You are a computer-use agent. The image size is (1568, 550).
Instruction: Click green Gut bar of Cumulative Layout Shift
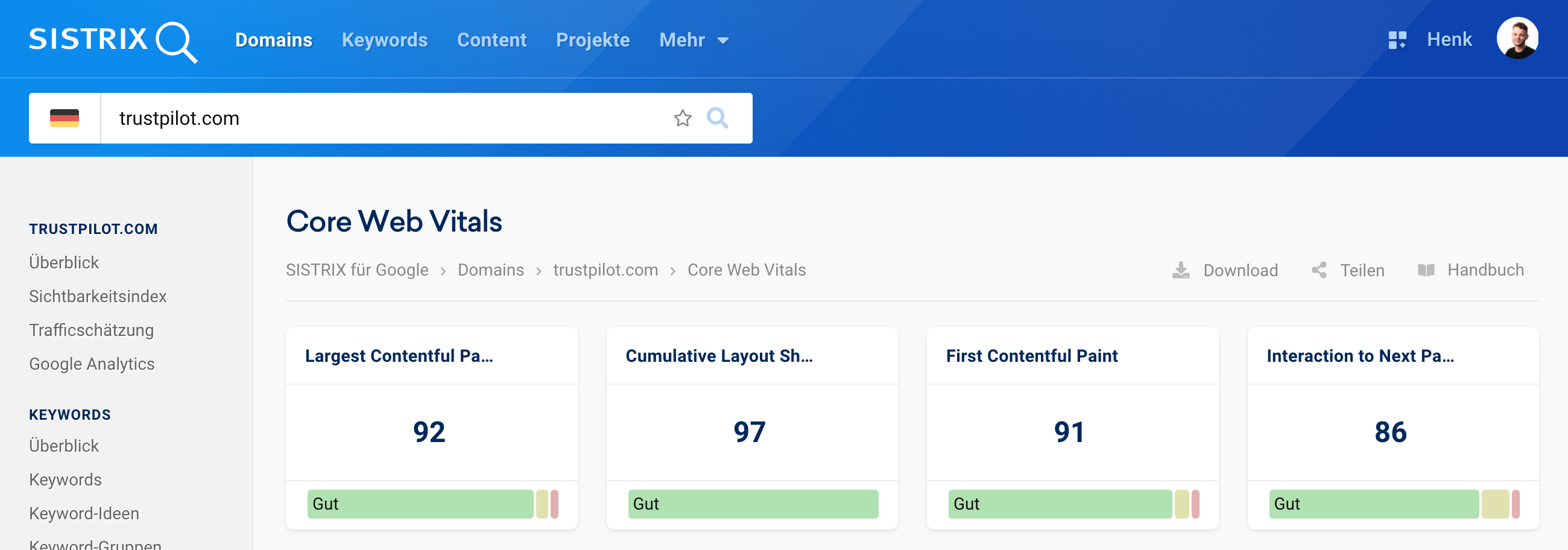click(x=753, y=504)
